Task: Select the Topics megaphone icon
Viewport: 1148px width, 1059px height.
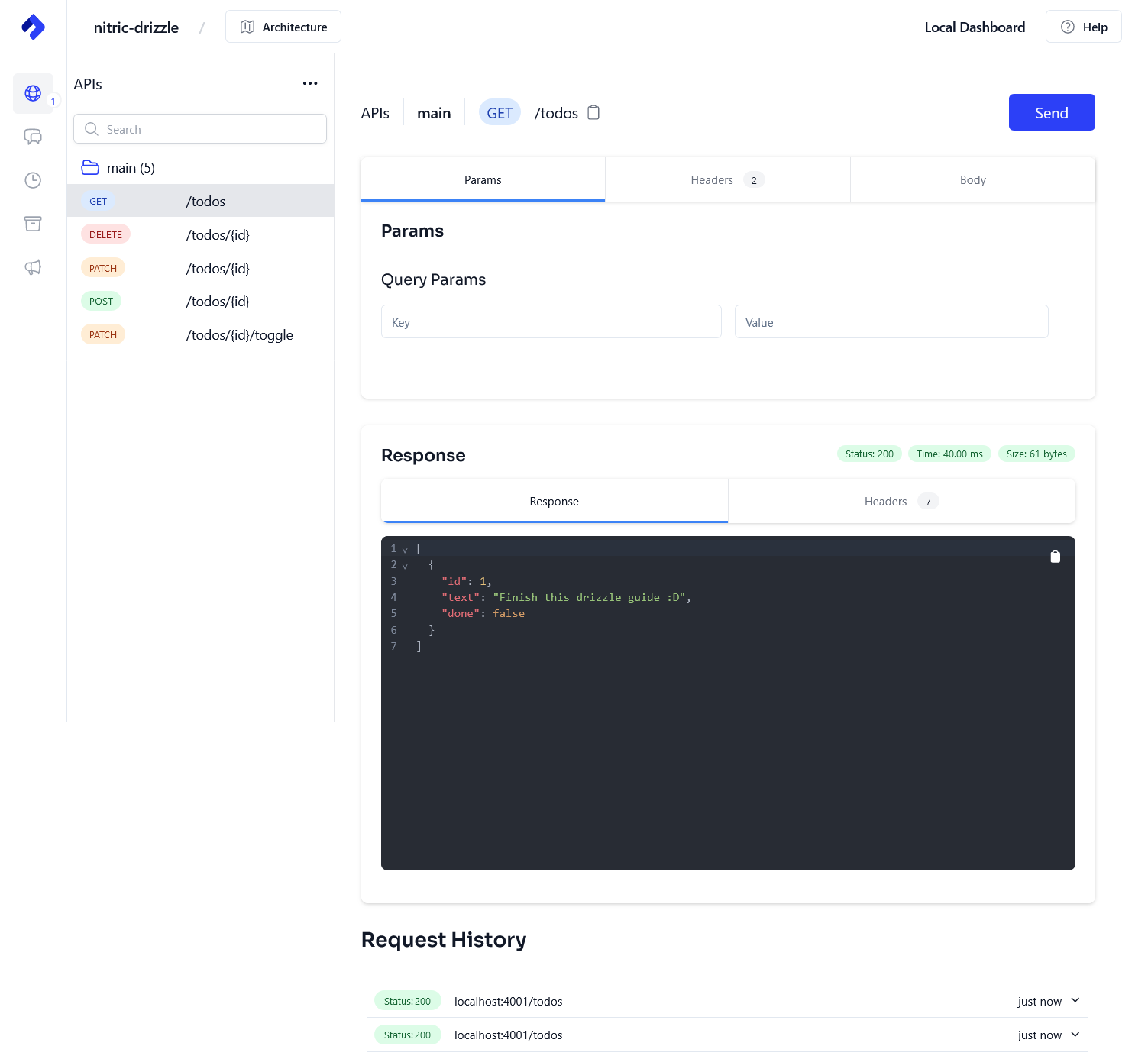Action: pos(33,267)
